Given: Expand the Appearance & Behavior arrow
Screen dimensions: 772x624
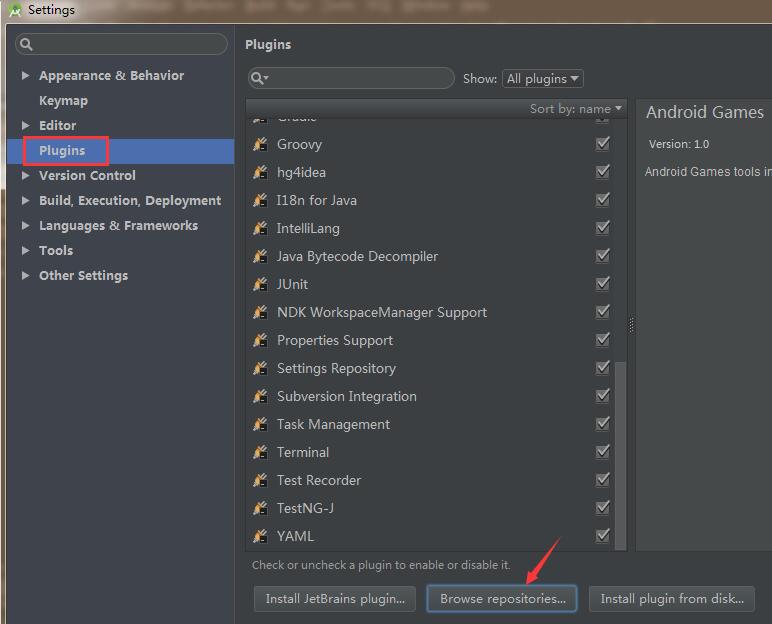Looking at the screenshot, I should [x=26, y=75].
